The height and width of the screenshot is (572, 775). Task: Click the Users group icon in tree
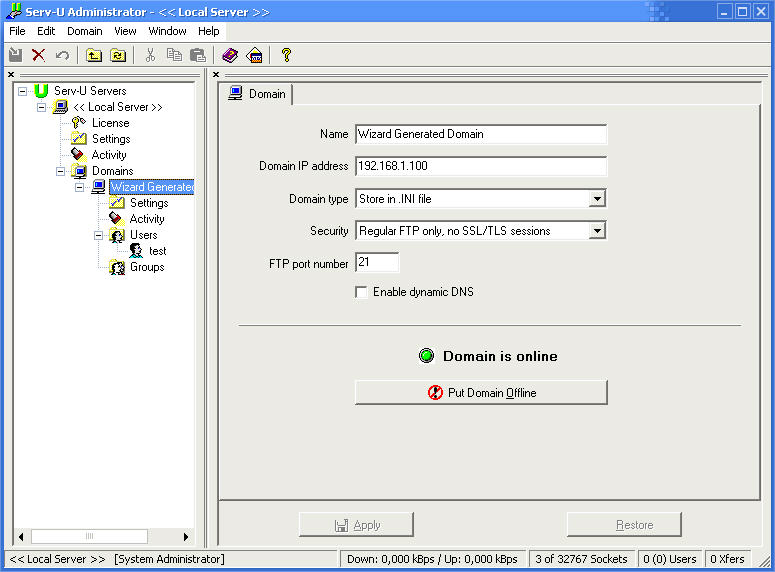tap(117, 235)
